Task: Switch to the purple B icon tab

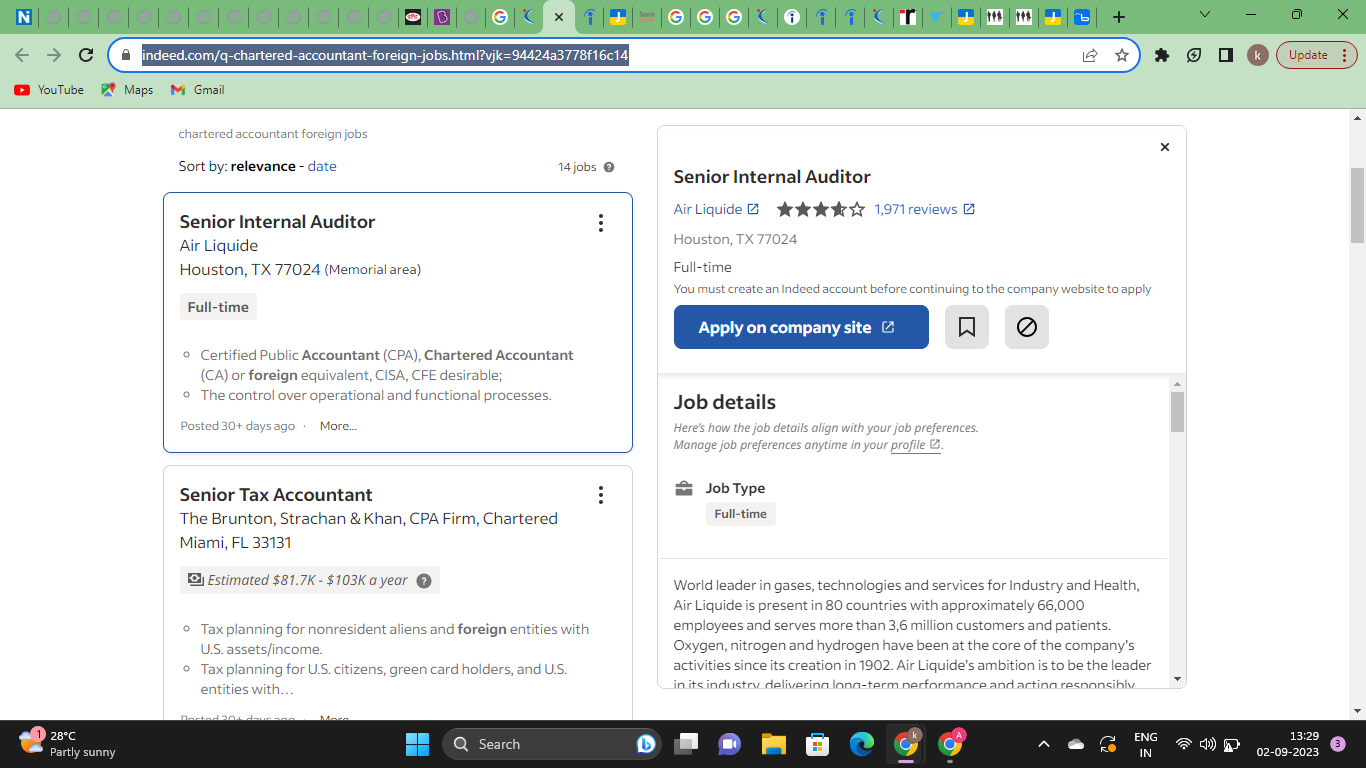Action: click(442, 17)
